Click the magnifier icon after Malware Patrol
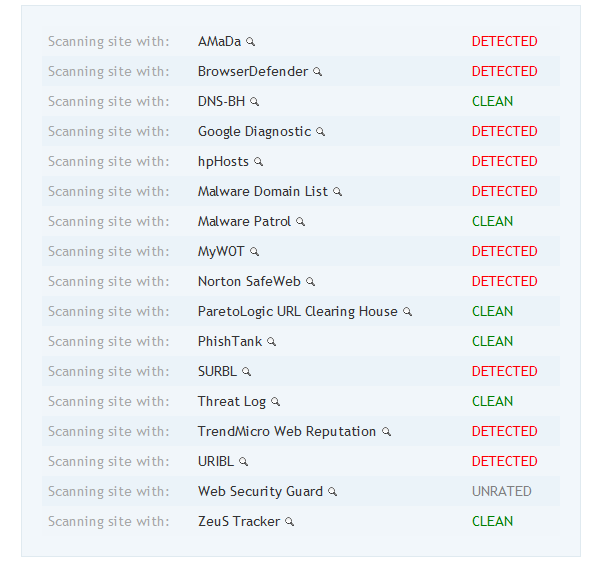 (301, 222)
